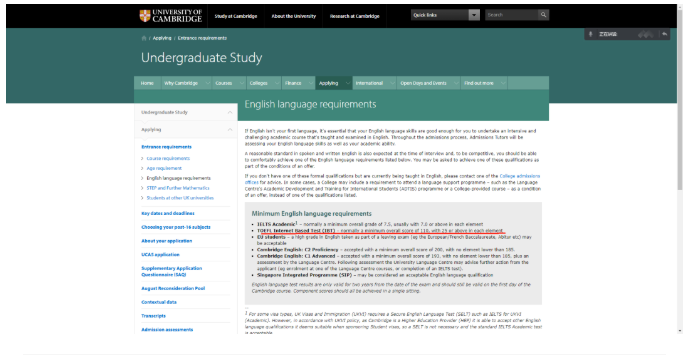The image size is (692, 363).
Task: Click the Entrance requirements breadcrumb link
Action: coord(202,38)
